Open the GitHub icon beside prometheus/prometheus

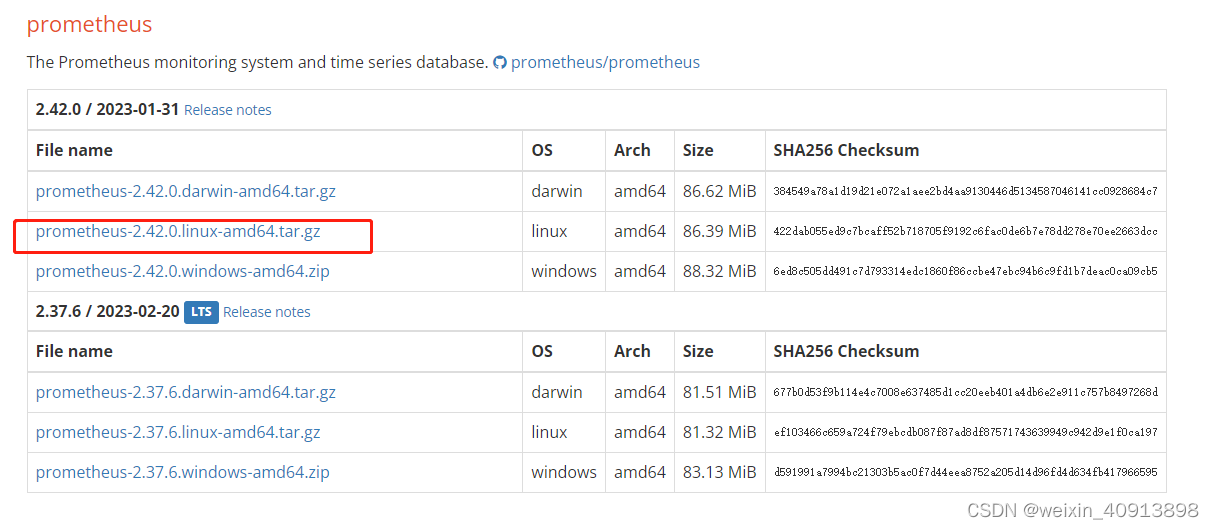[500, 62]
